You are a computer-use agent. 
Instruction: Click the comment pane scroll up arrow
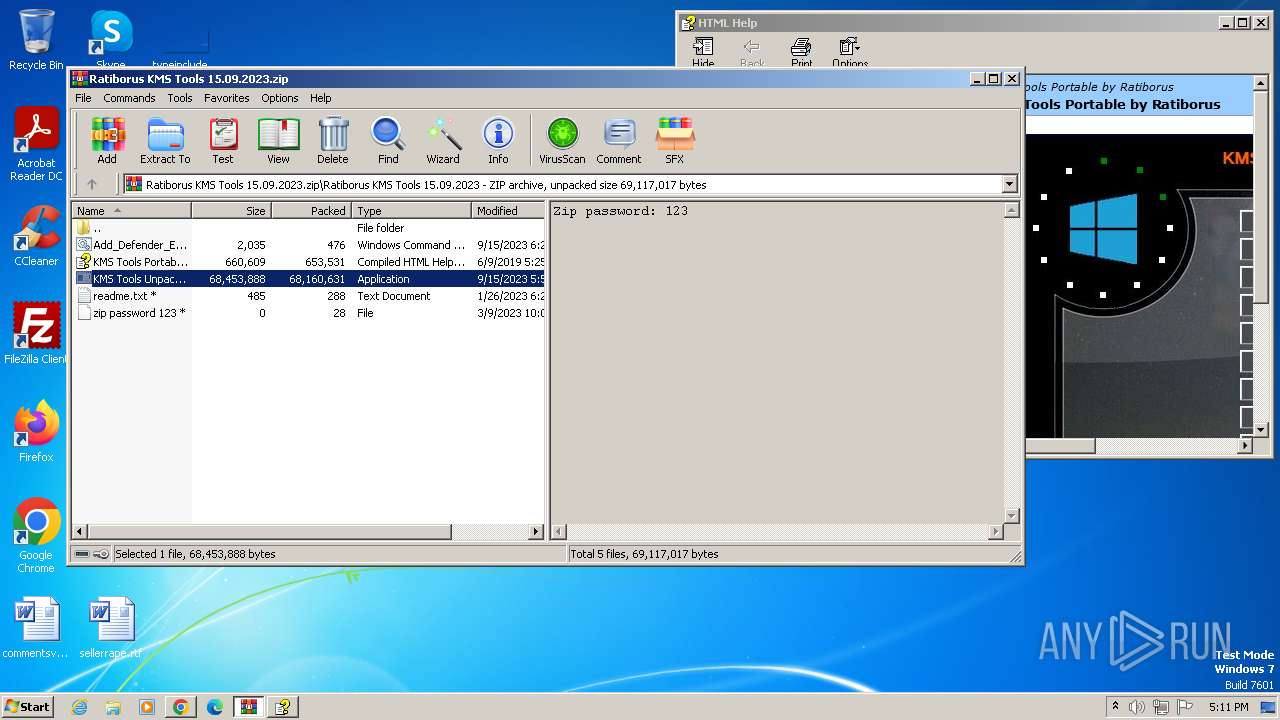pyautogui.click(x=1011, y=211)
